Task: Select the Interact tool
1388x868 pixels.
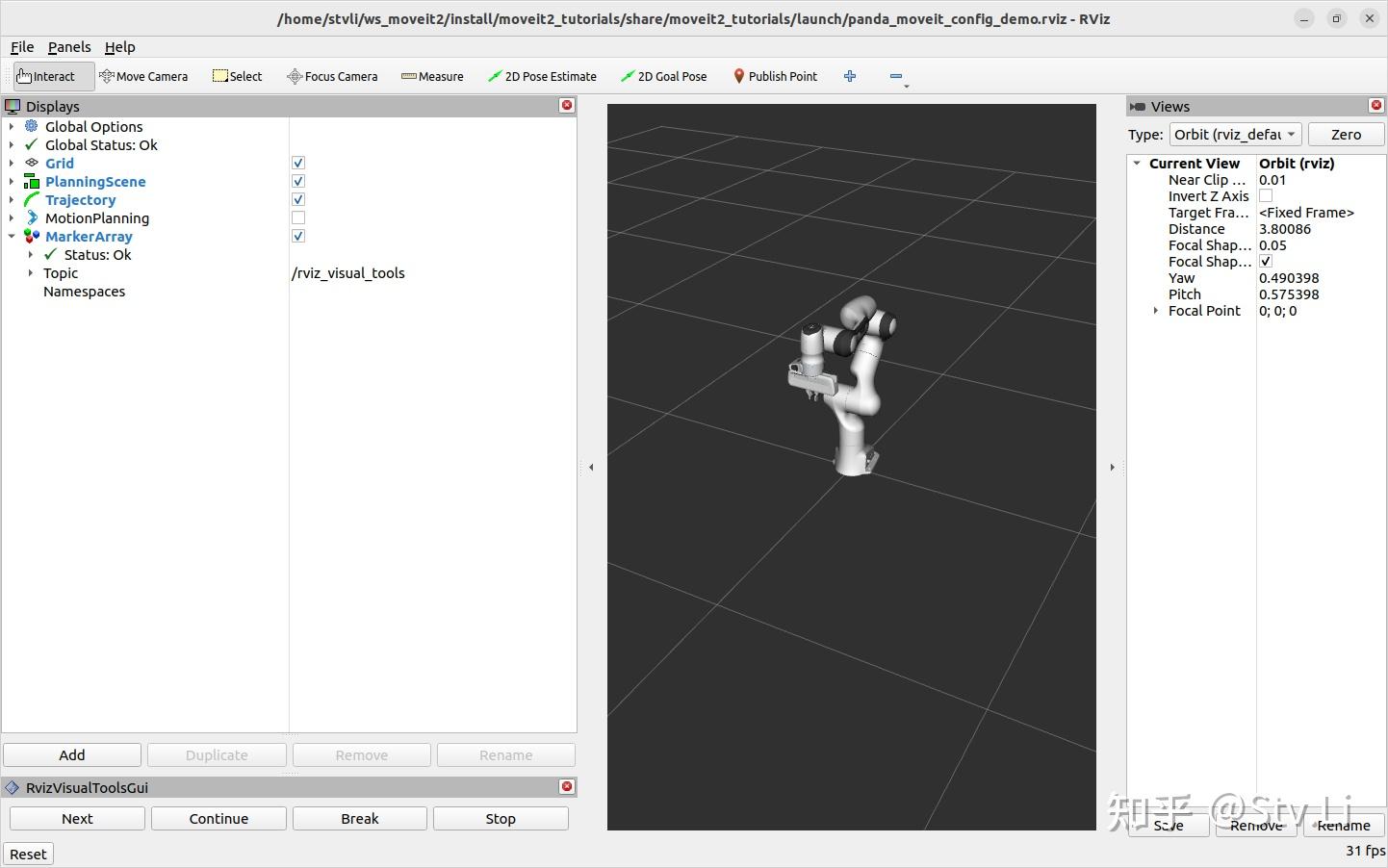Action: pyautogui.click(x=48, y=76)
